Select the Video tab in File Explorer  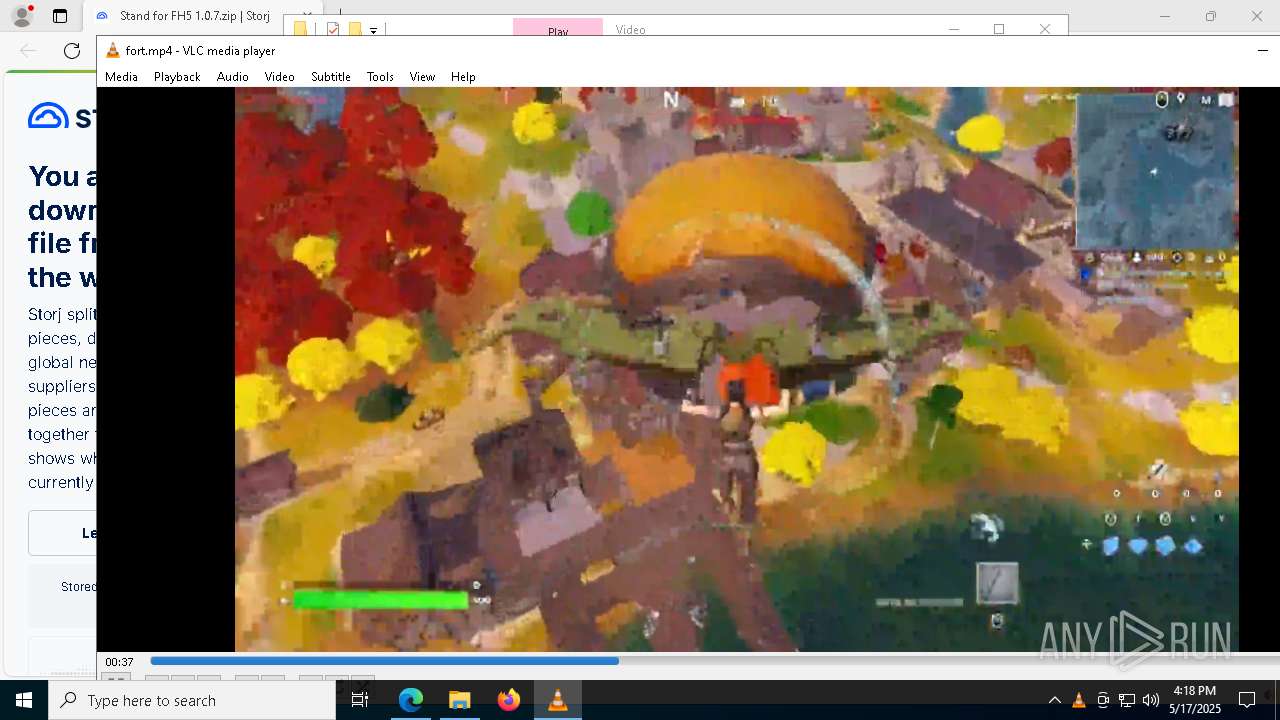(630, 29)
